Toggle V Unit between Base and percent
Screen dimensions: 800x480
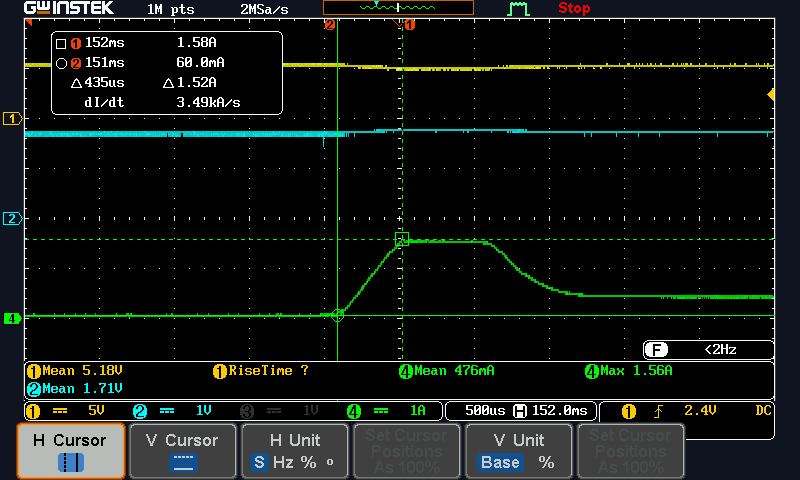[517, 451]
